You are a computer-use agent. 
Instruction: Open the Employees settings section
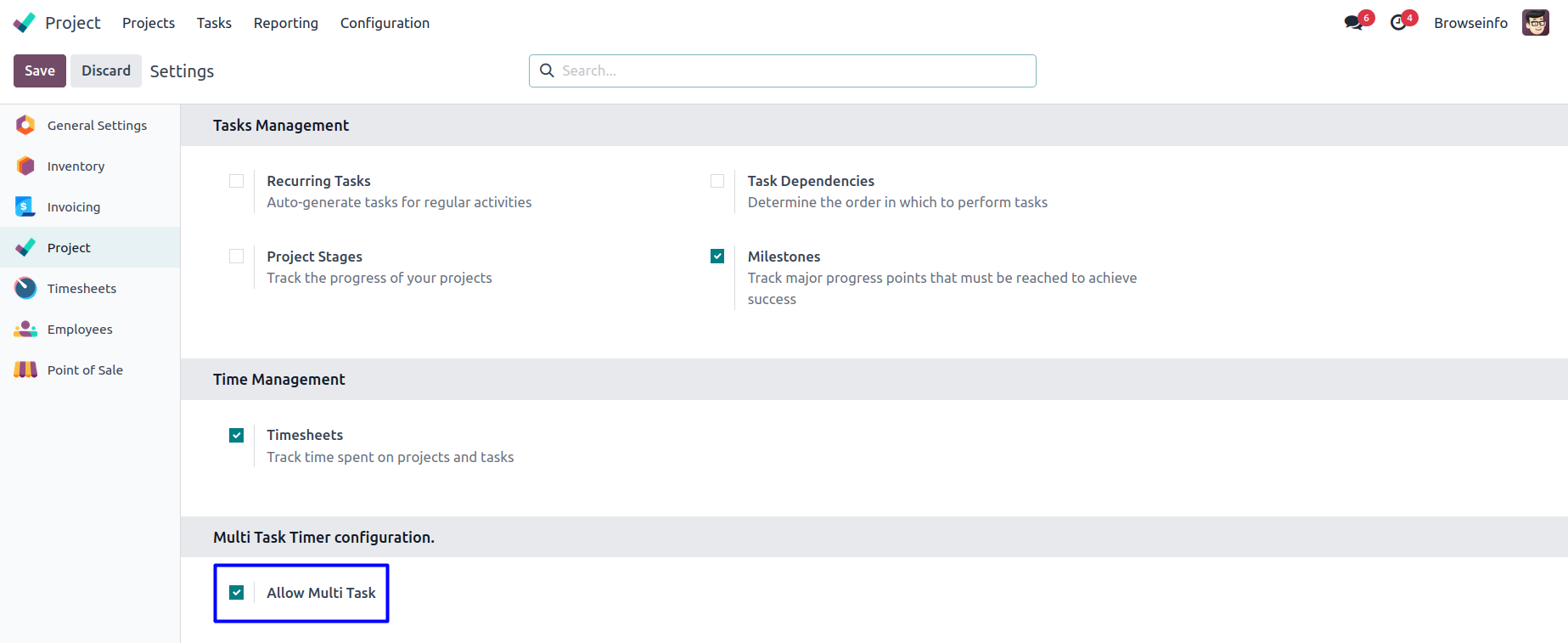[x=80, y=330]
